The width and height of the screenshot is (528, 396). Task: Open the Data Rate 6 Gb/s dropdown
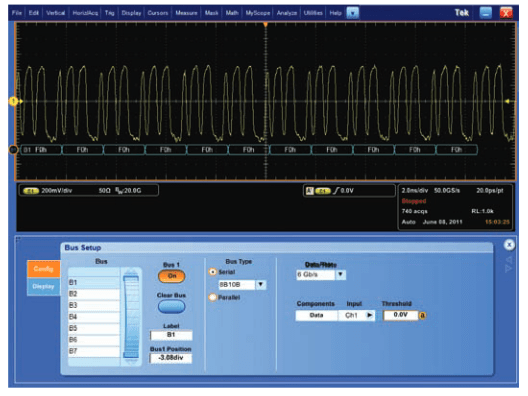[340, 275]
